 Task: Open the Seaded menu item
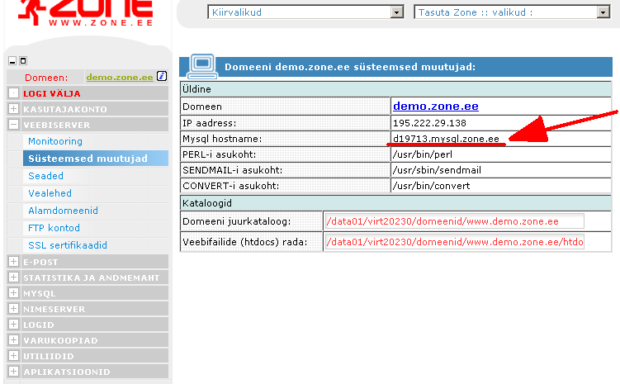tap(46, 176)
